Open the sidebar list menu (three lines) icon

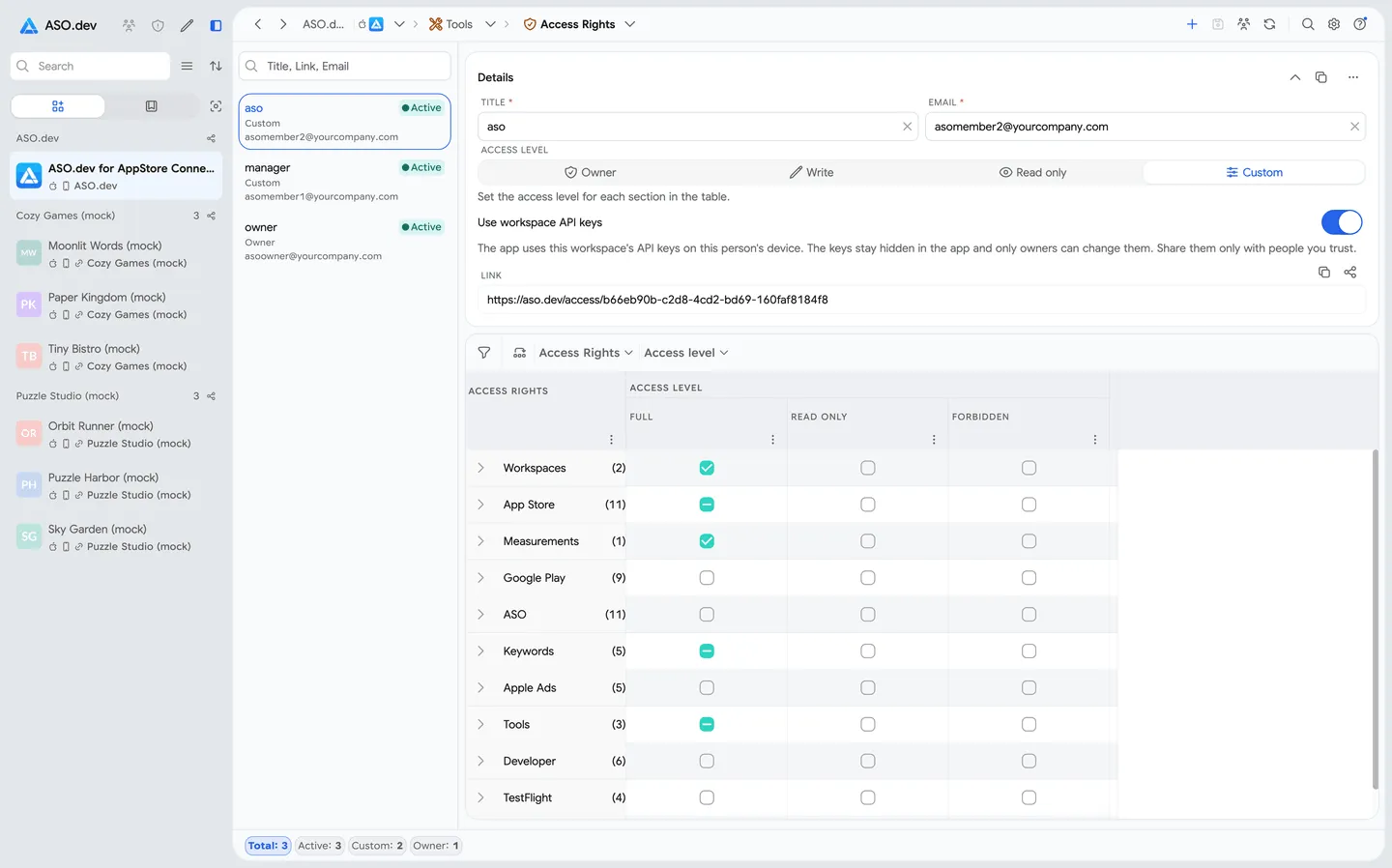point(187,66)
